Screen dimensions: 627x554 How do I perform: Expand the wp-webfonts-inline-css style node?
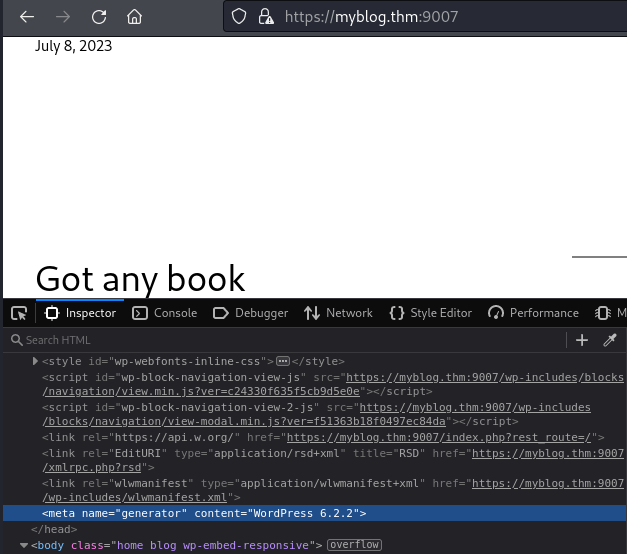[x=35, y=361]
